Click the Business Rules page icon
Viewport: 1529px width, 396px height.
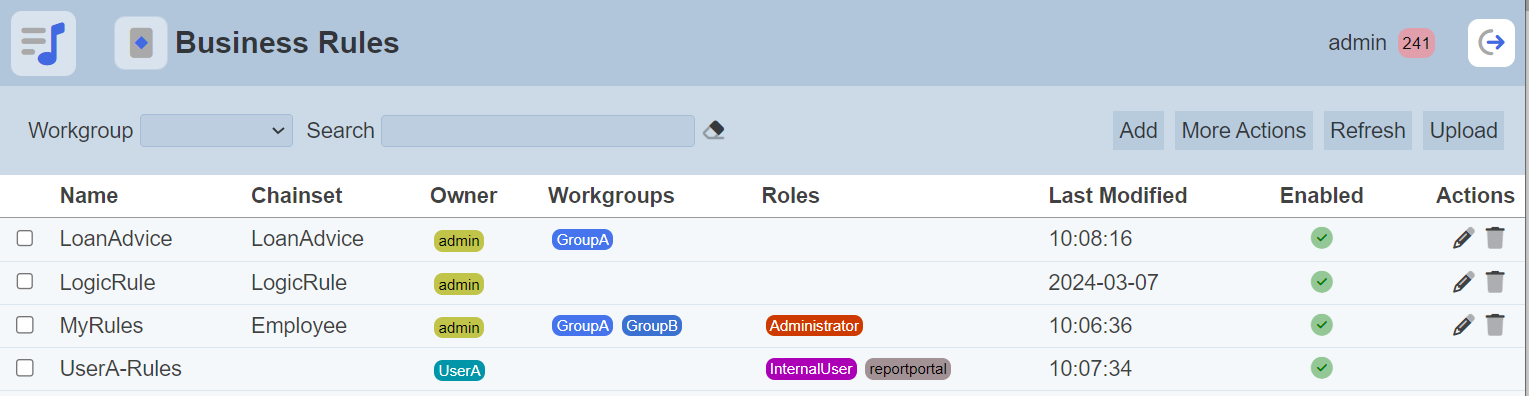[141, 43]
